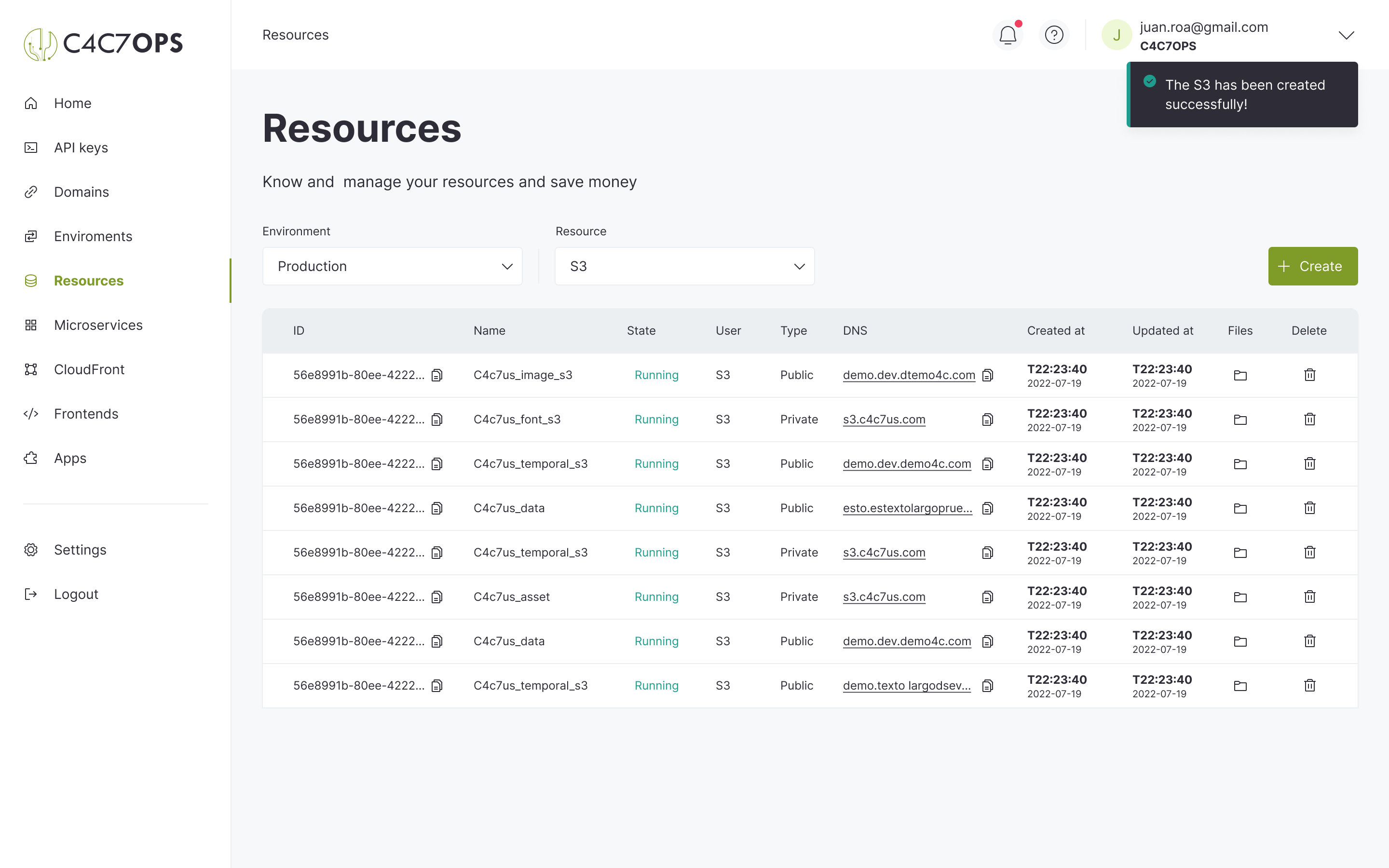1389x868 pixels.
Task: Open link demo.dev.dtemo4c.com
Action: point(909,375)
